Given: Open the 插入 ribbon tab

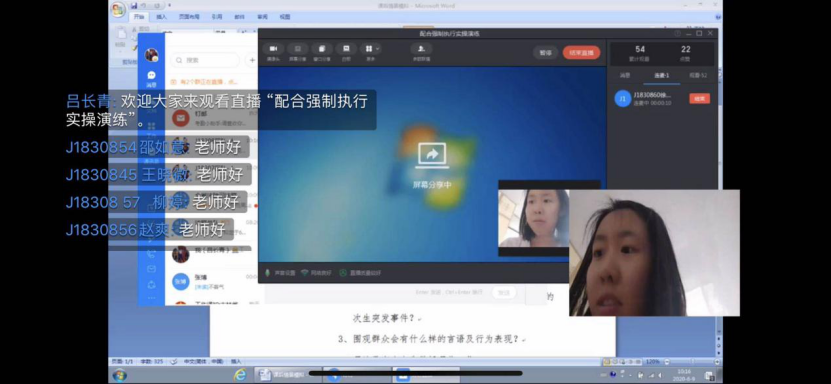Looking at the screenshot, I should tap(161, 17).
